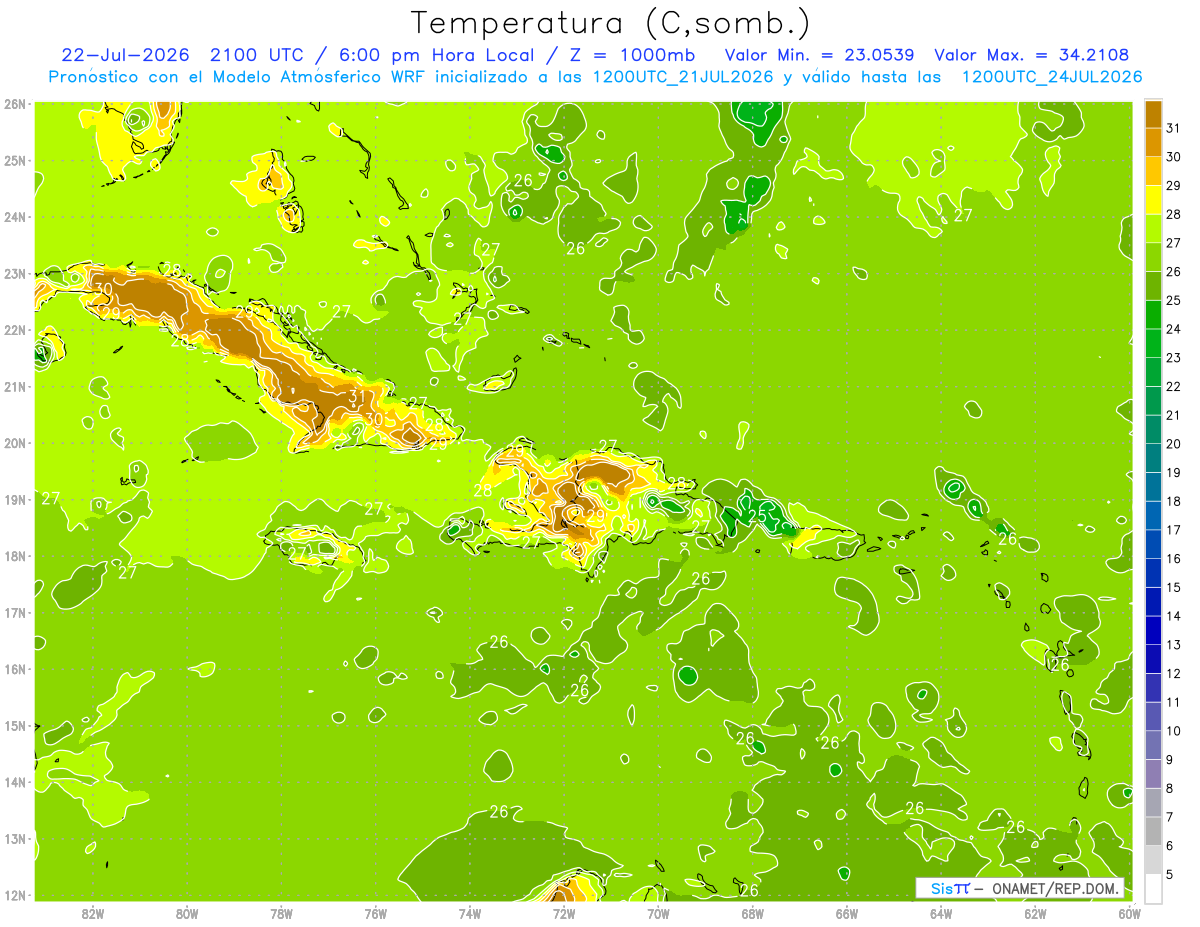Click the "24N" latitude axis label
Screen dimensions: 1200x927
pos(15,217)
